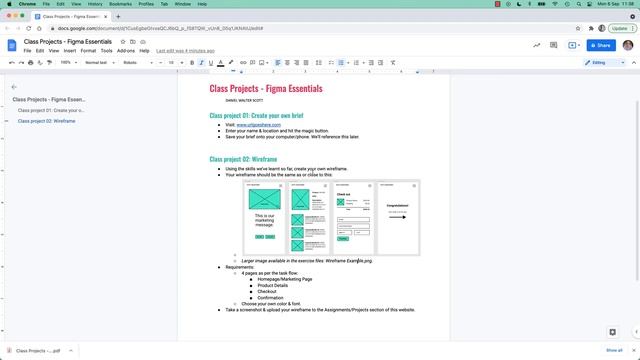Open Chrome's Bookmarks menu in menu bar
This screenshot has height=360, width=640.
click(120, 4)
